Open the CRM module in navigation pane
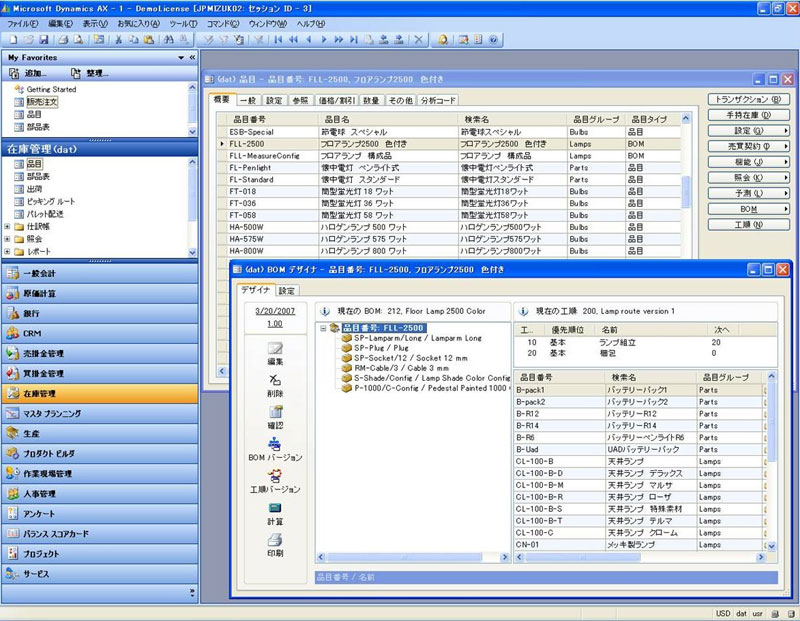 [100, 333]
